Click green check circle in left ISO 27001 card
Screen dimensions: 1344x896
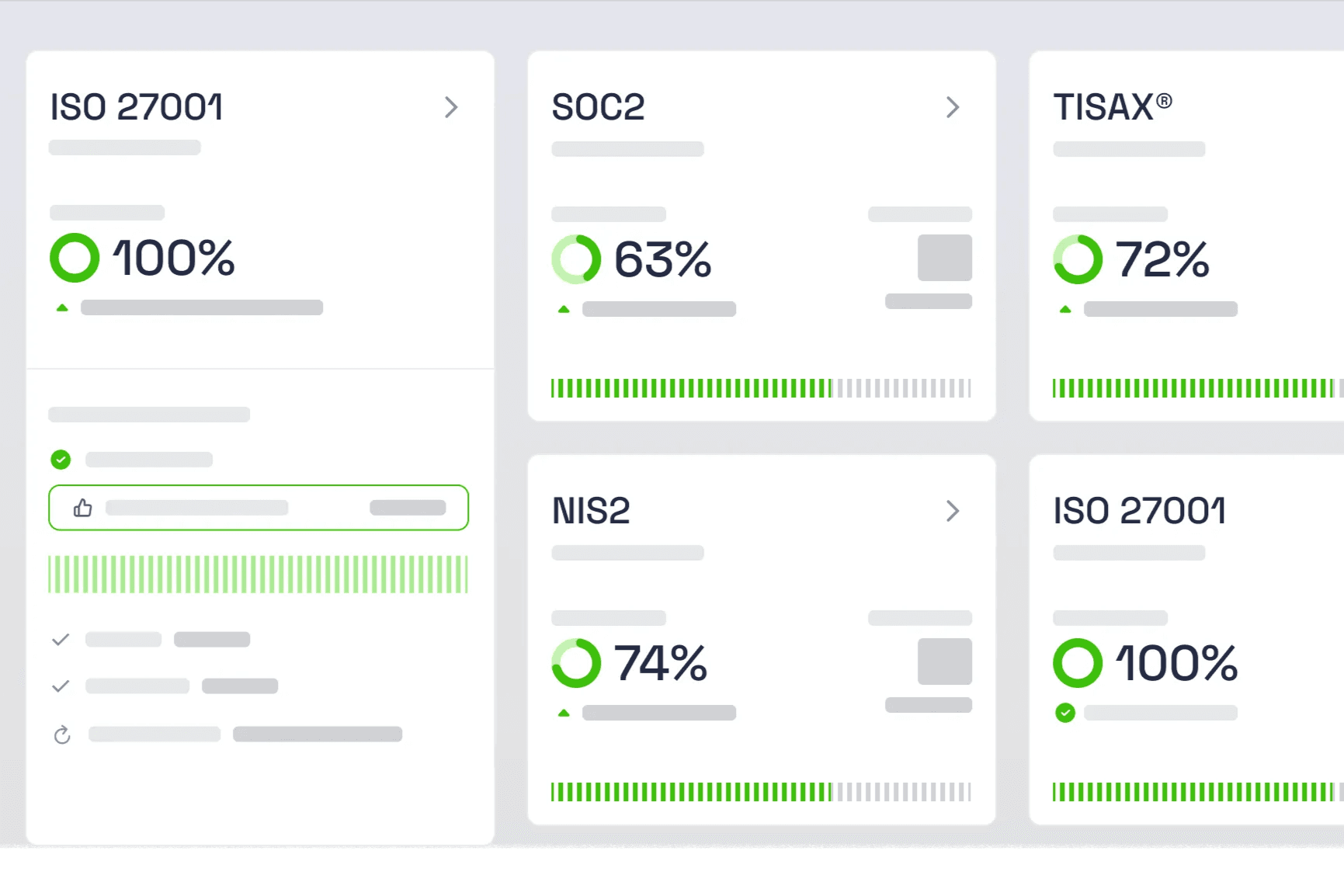61,460
